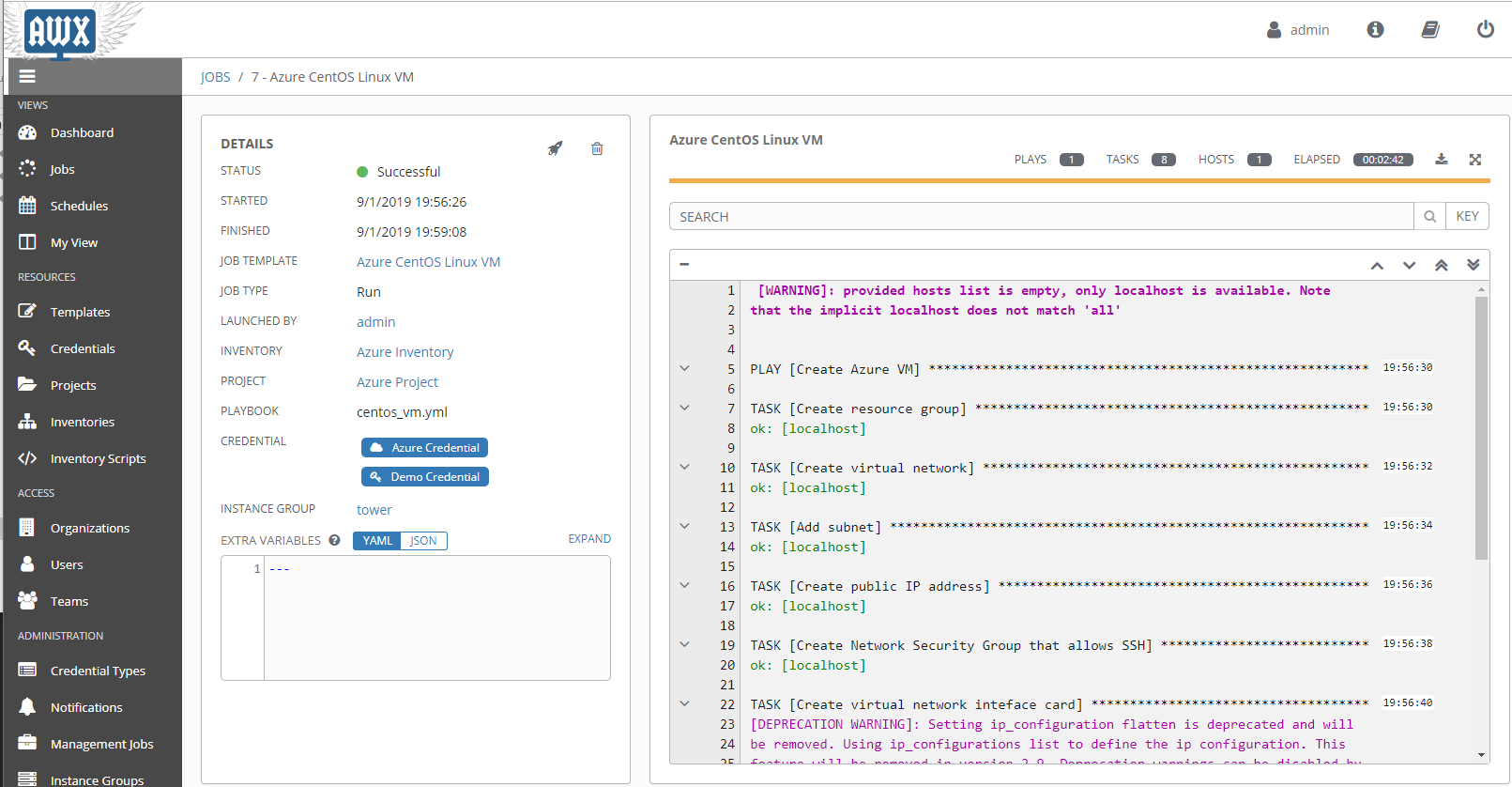Click the Inventories sitemap icon
Image resolution: width=1512 pixels, height=787 pixels.
click(x=27, y=421)
